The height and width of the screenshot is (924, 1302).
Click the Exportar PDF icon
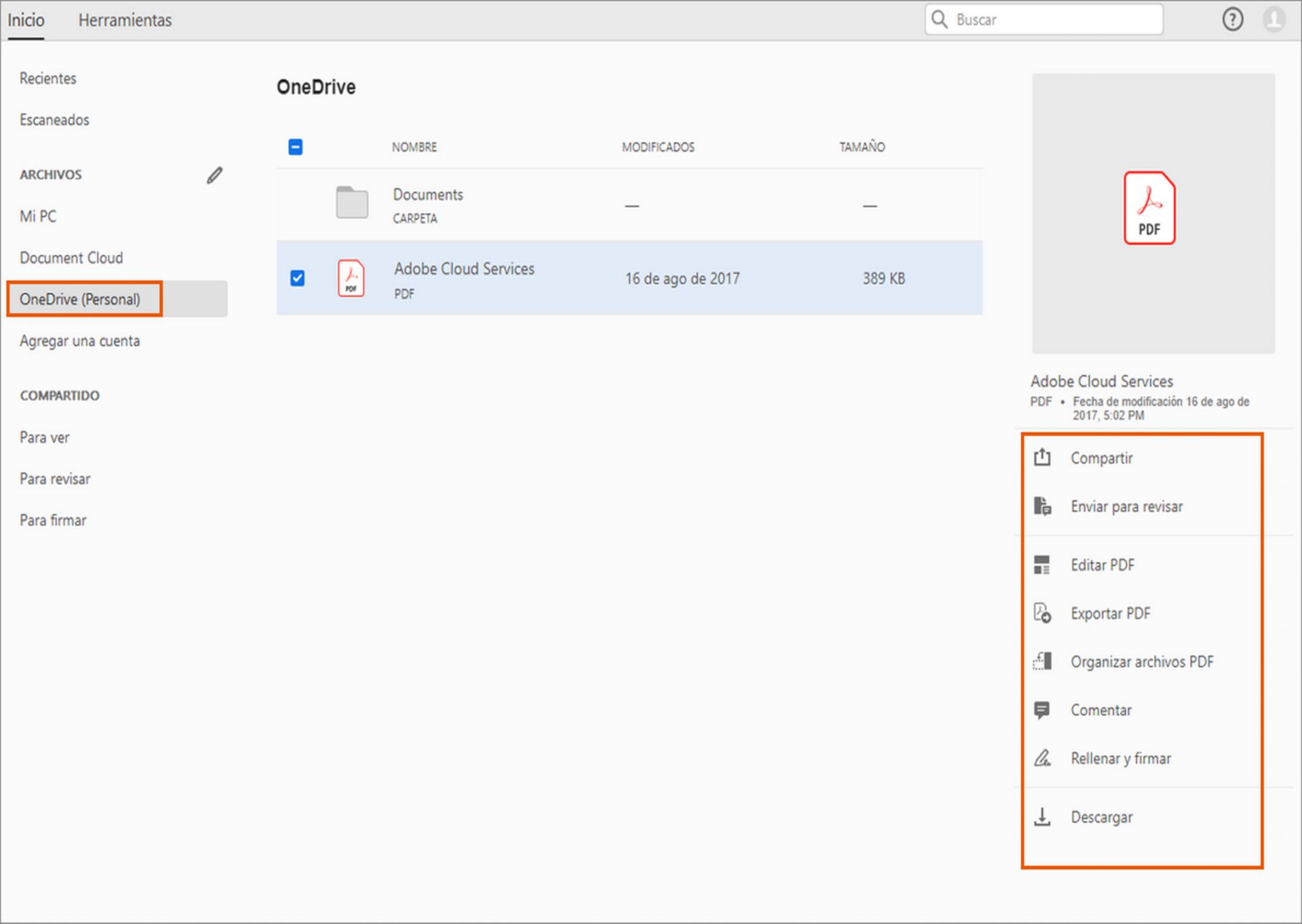point(1042,613)
